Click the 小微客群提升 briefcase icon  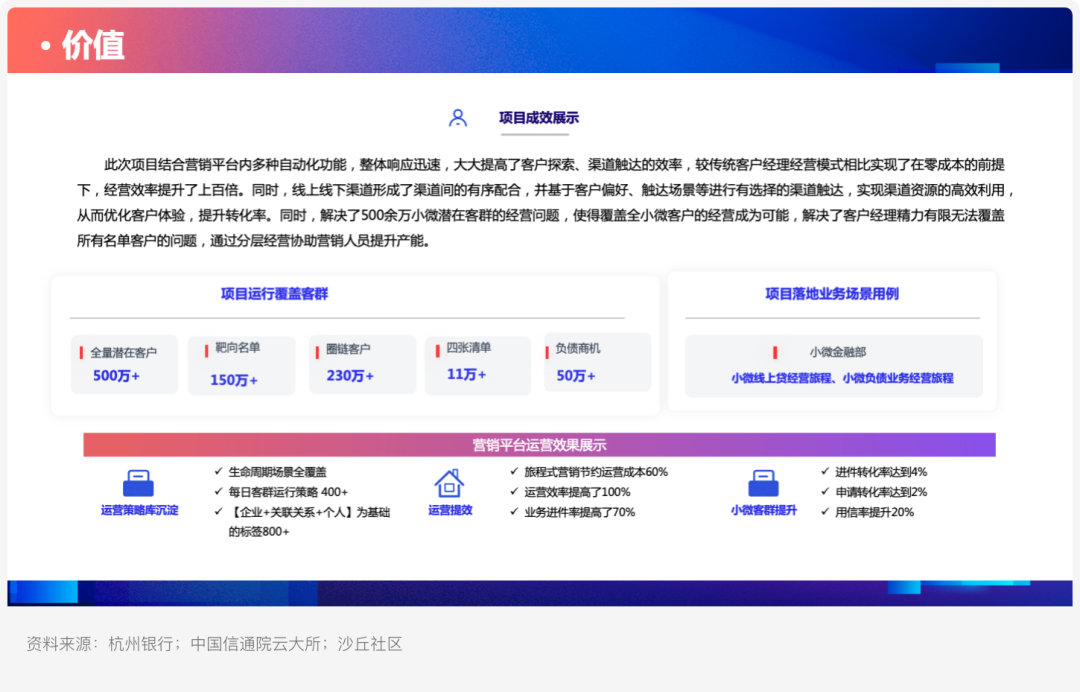pos(763,483)
